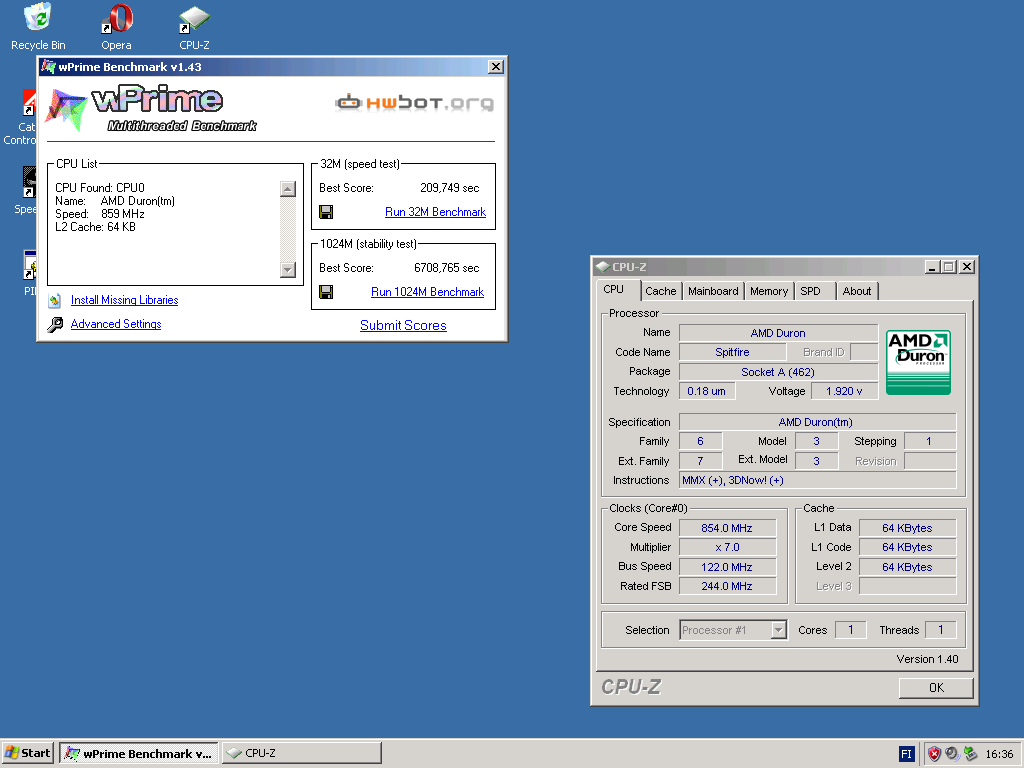The image size is (1024, 768).
Task: Click the Rated FSB value 244.0 MHz
Action: [x=728, y=586]
